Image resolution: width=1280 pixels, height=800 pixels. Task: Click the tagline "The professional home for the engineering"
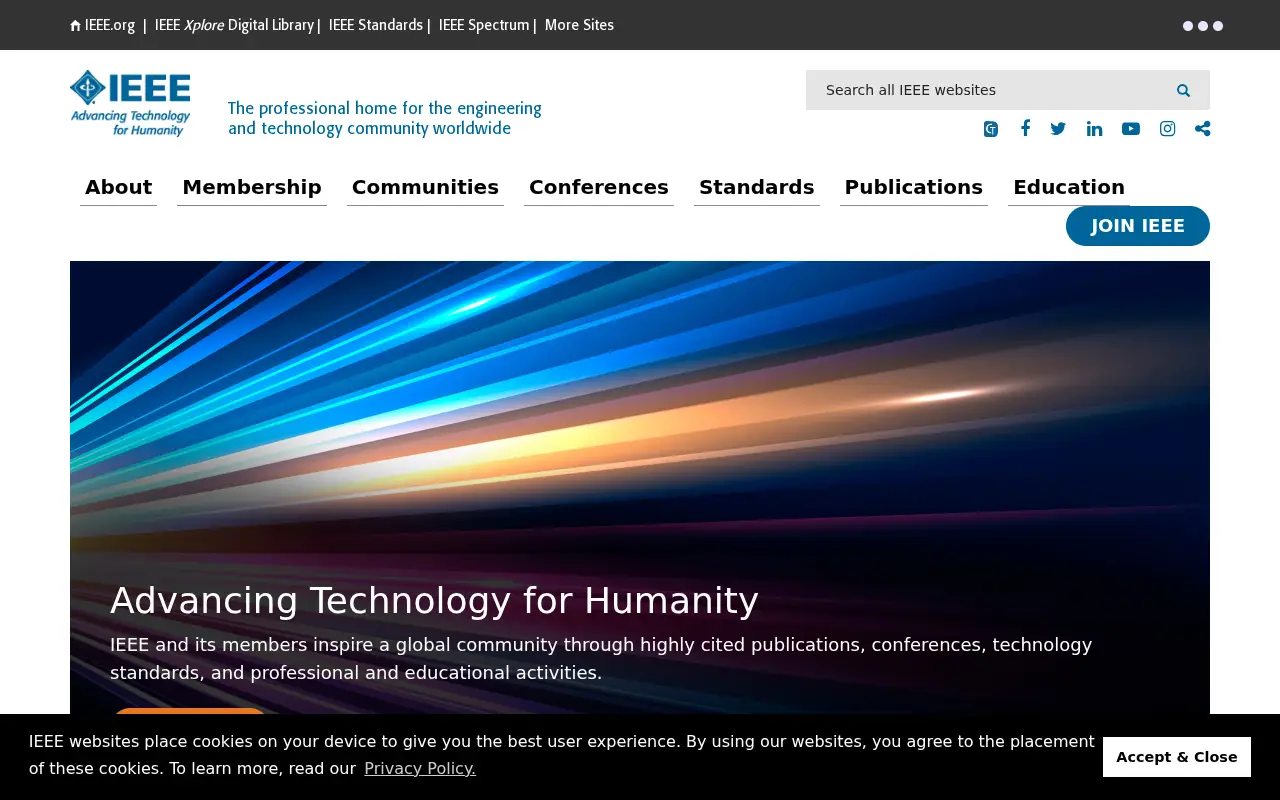[385, 108]
